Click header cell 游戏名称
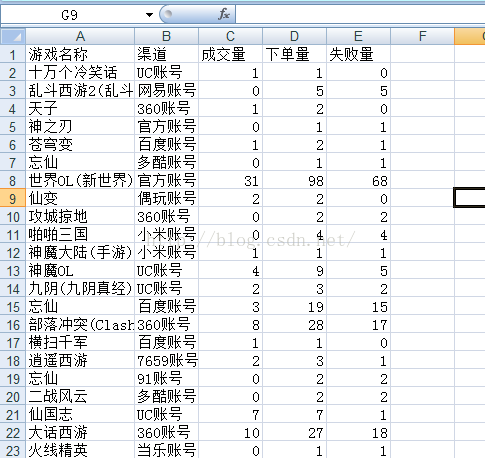This screenshot has height=458, width=485. (80, 54)
